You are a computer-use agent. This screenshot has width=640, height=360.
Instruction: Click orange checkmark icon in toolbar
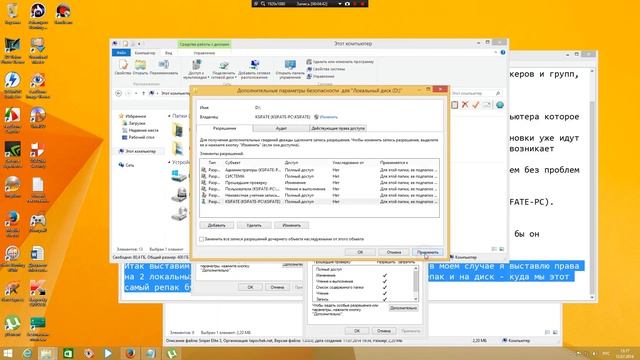coord(476,105)
